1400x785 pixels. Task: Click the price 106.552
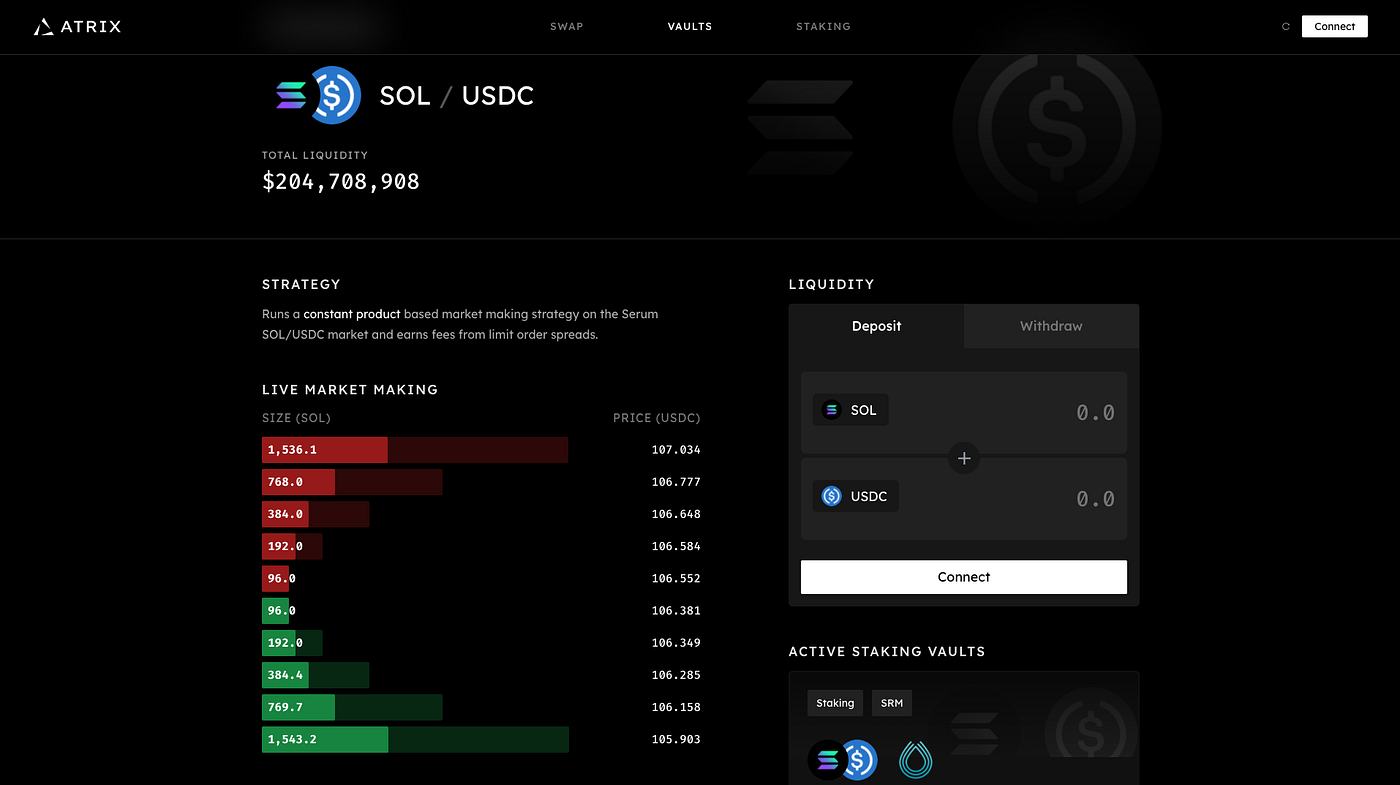click(x=676, y=578)
